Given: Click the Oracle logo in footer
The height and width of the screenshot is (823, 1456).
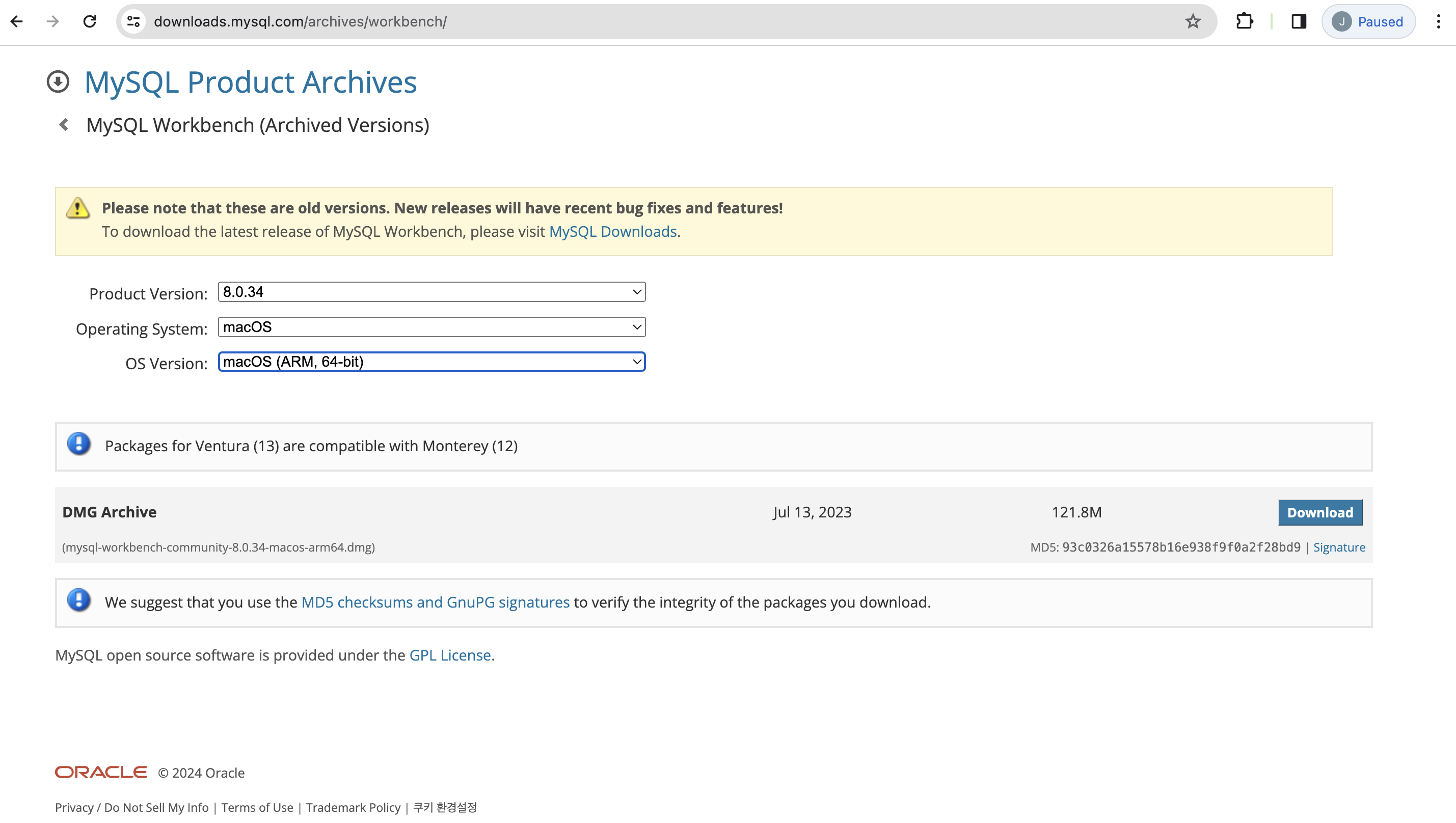Looking at the screenshot, I should pyautogui.click(x=101, y=772).
